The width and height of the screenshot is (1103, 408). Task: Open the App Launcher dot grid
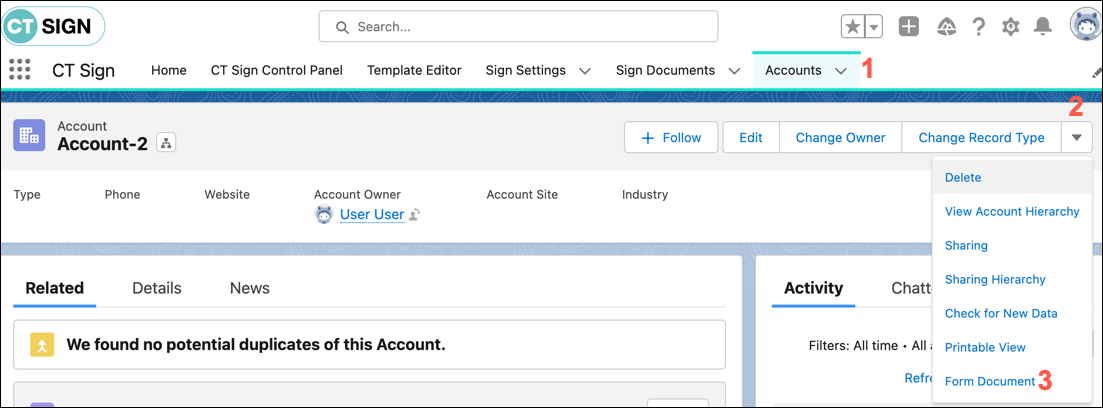20,70
